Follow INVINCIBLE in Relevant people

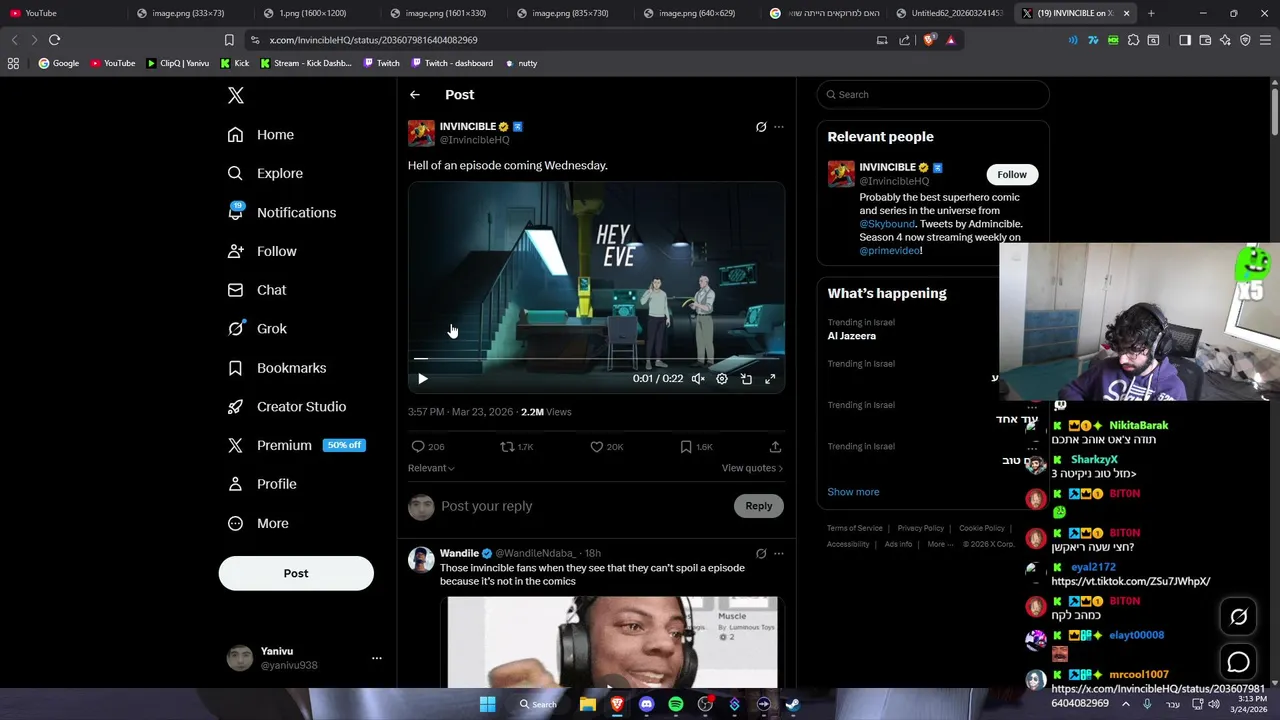tap(1012, 175)
